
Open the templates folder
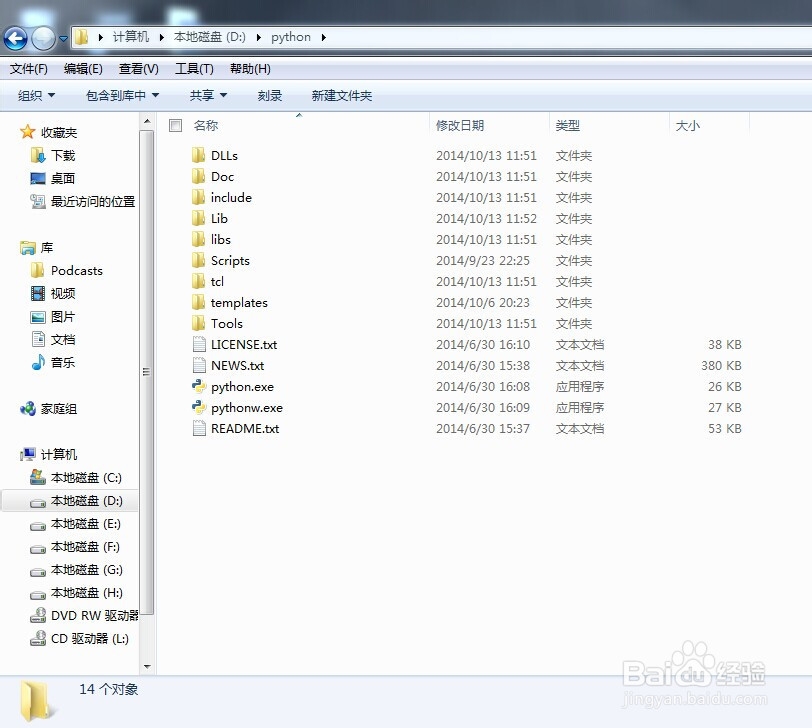tap(237, 302)
